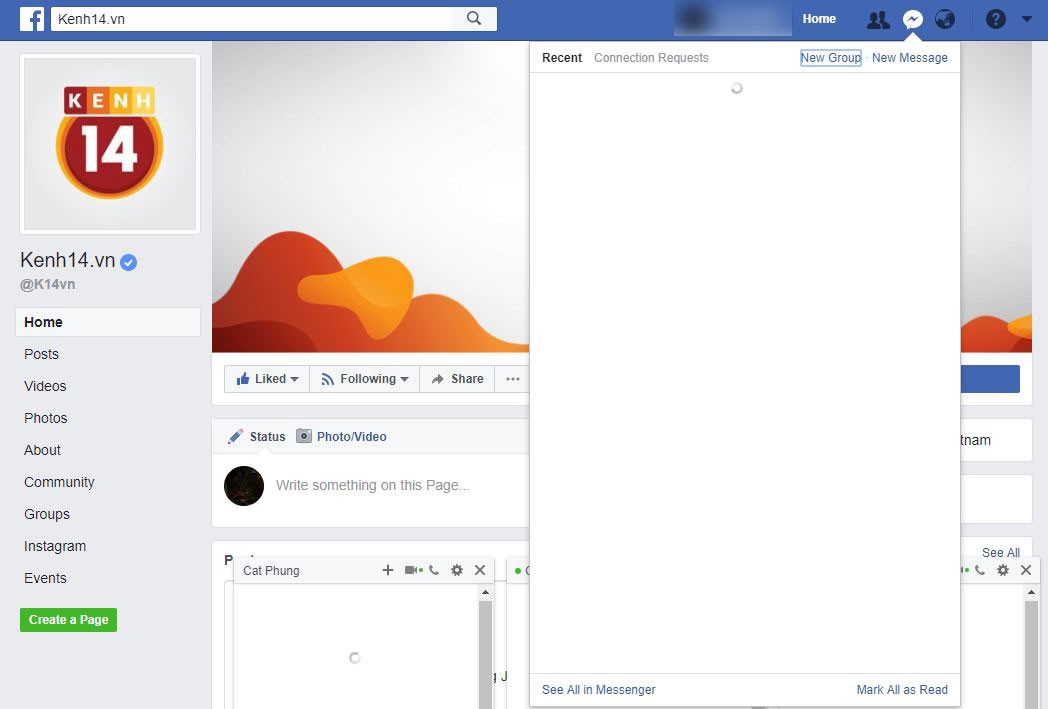Open Community in the page sidebar
The width and height of the screenshot is (1048, 709).
(59, 482)
